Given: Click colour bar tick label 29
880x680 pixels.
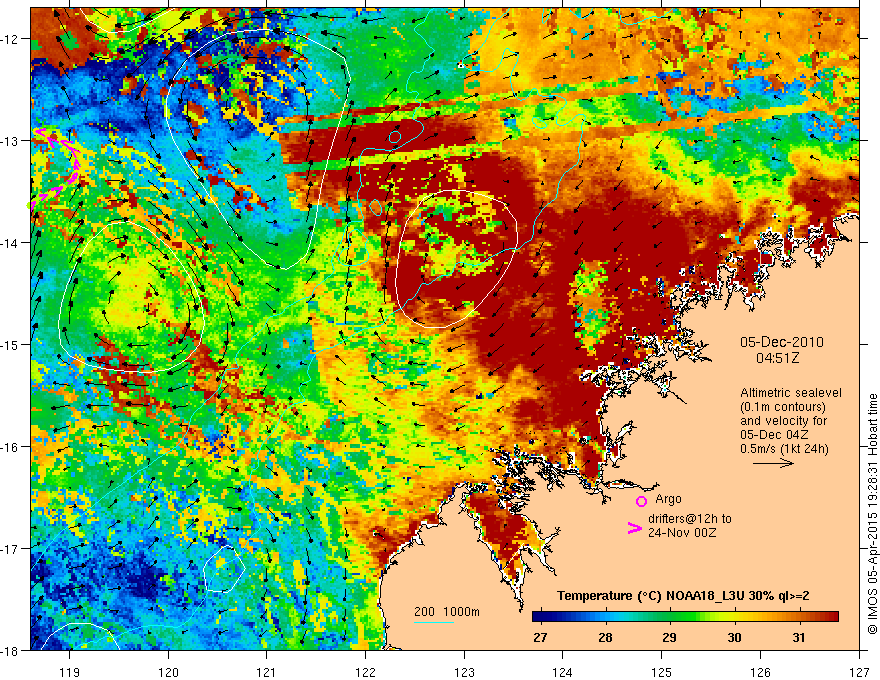Looking at the screenshot, I should 669,637.
